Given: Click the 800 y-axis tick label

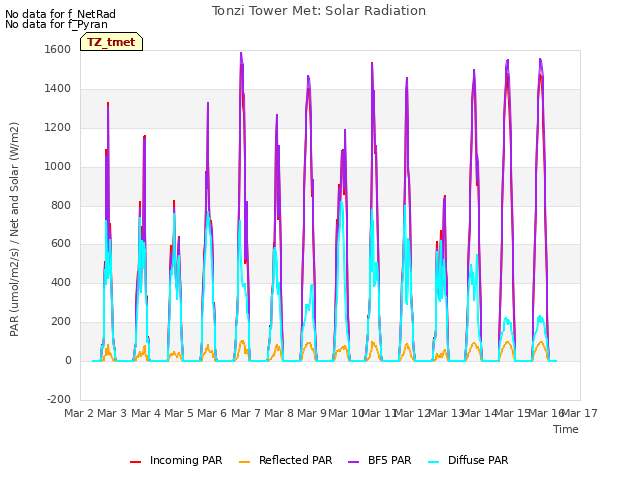Looking at the screenshot, I should point(61,205).
